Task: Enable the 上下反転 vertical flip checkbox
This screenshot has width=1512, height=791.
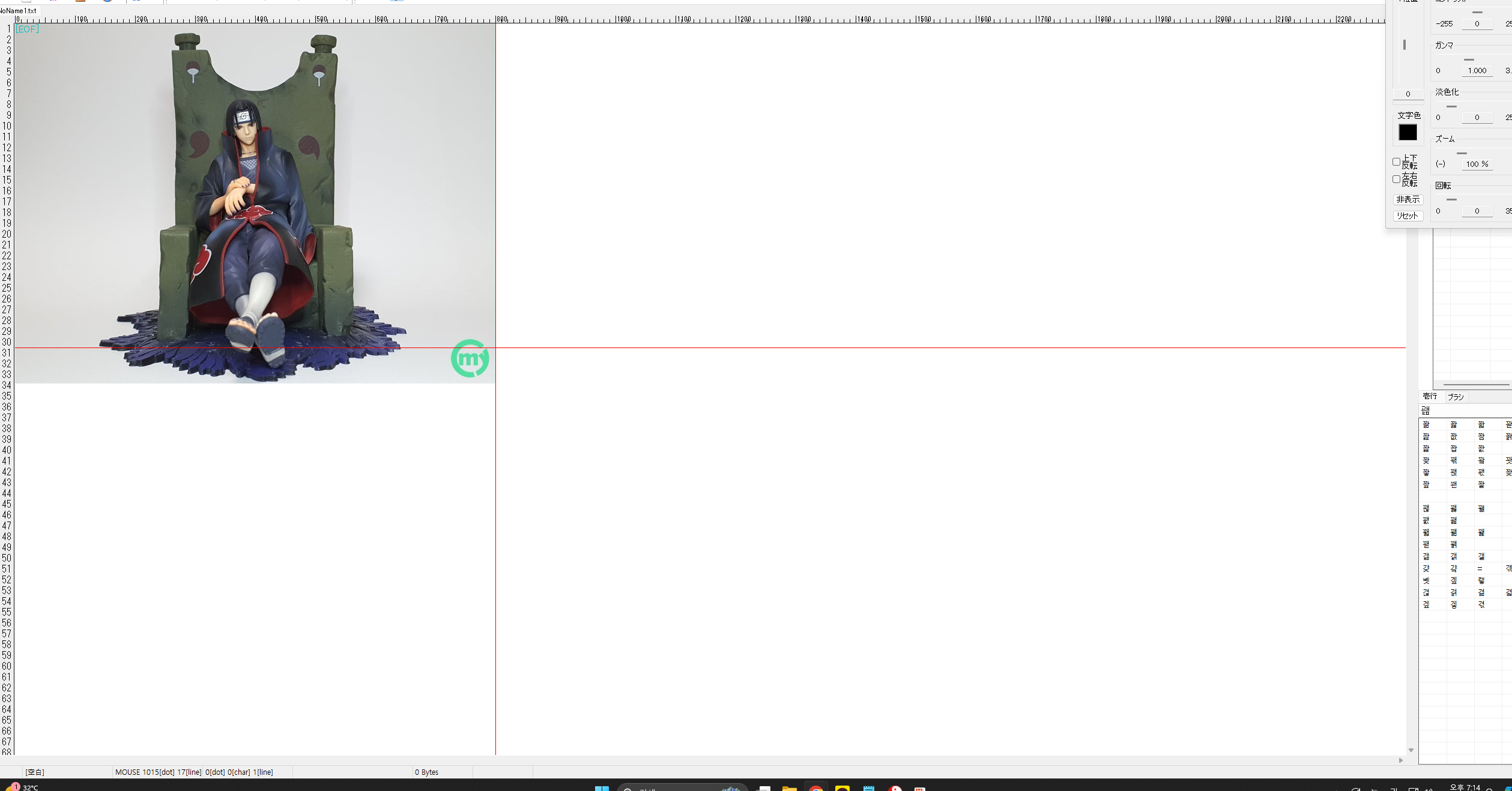Action: tap(1396, 162)
